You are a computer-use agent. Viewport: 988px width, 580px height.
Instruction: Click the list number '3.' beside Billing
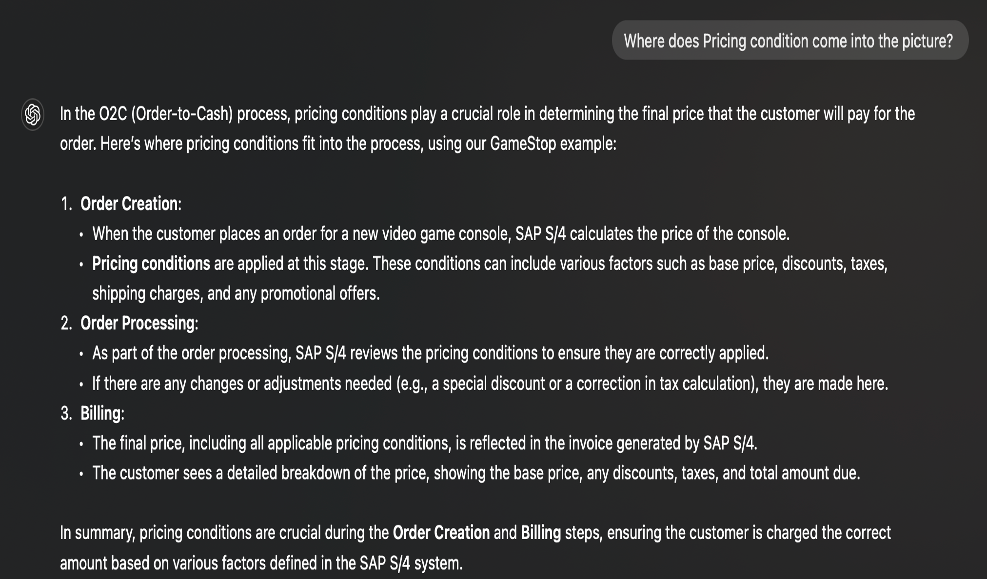(66, 414)
